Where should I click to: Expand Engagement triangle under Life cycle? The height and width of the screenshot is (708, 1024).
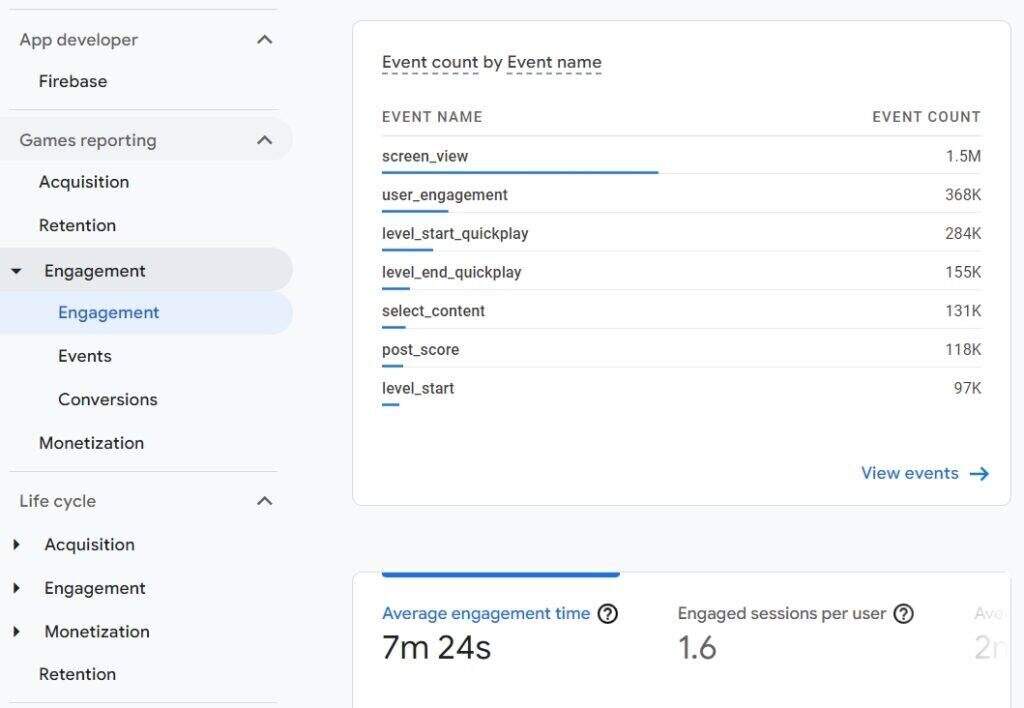pyautogui.click(x=17, y=588)
